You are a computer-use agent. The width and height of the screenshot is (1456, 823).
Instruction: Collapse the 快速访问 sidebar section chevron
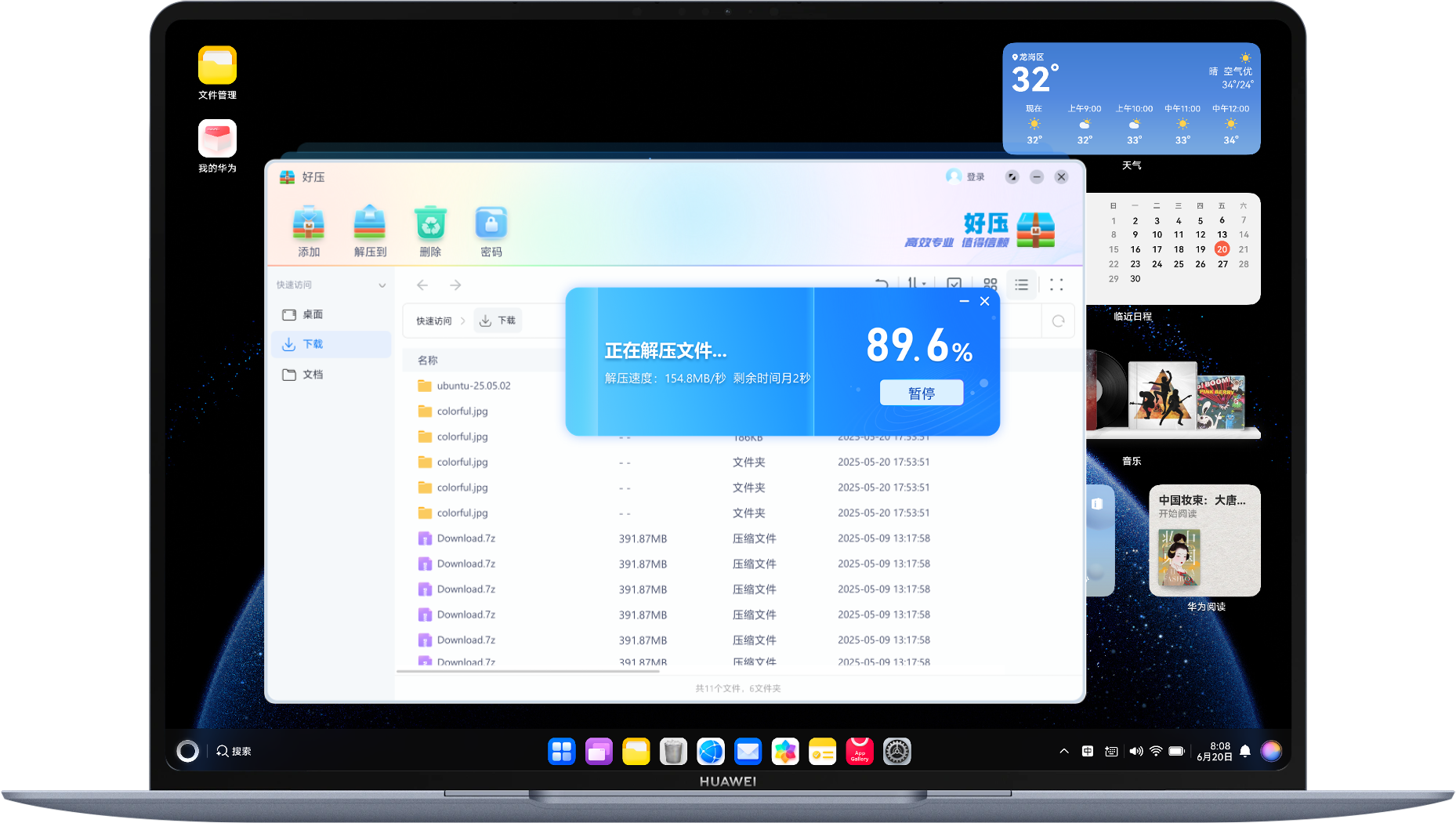click(x=382, y=285)
